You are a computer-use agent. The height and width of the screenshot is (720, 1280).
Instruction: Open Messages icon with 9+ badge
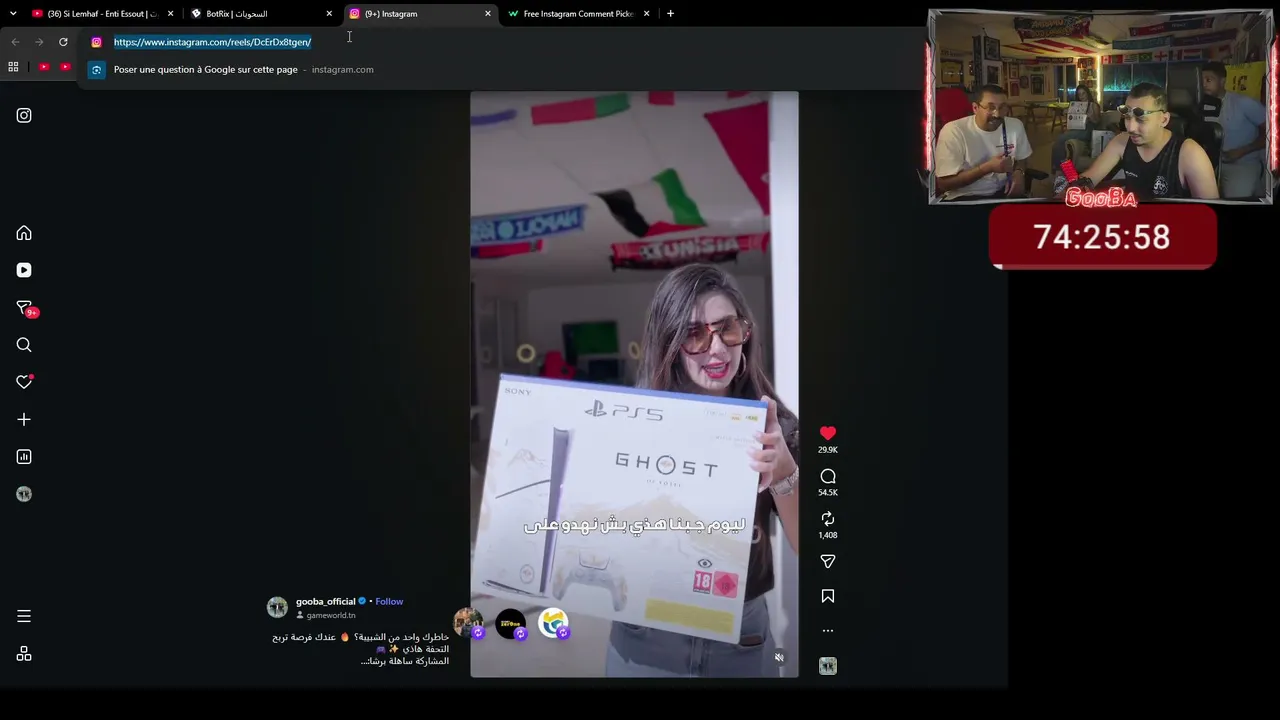(x=26, y=308)
